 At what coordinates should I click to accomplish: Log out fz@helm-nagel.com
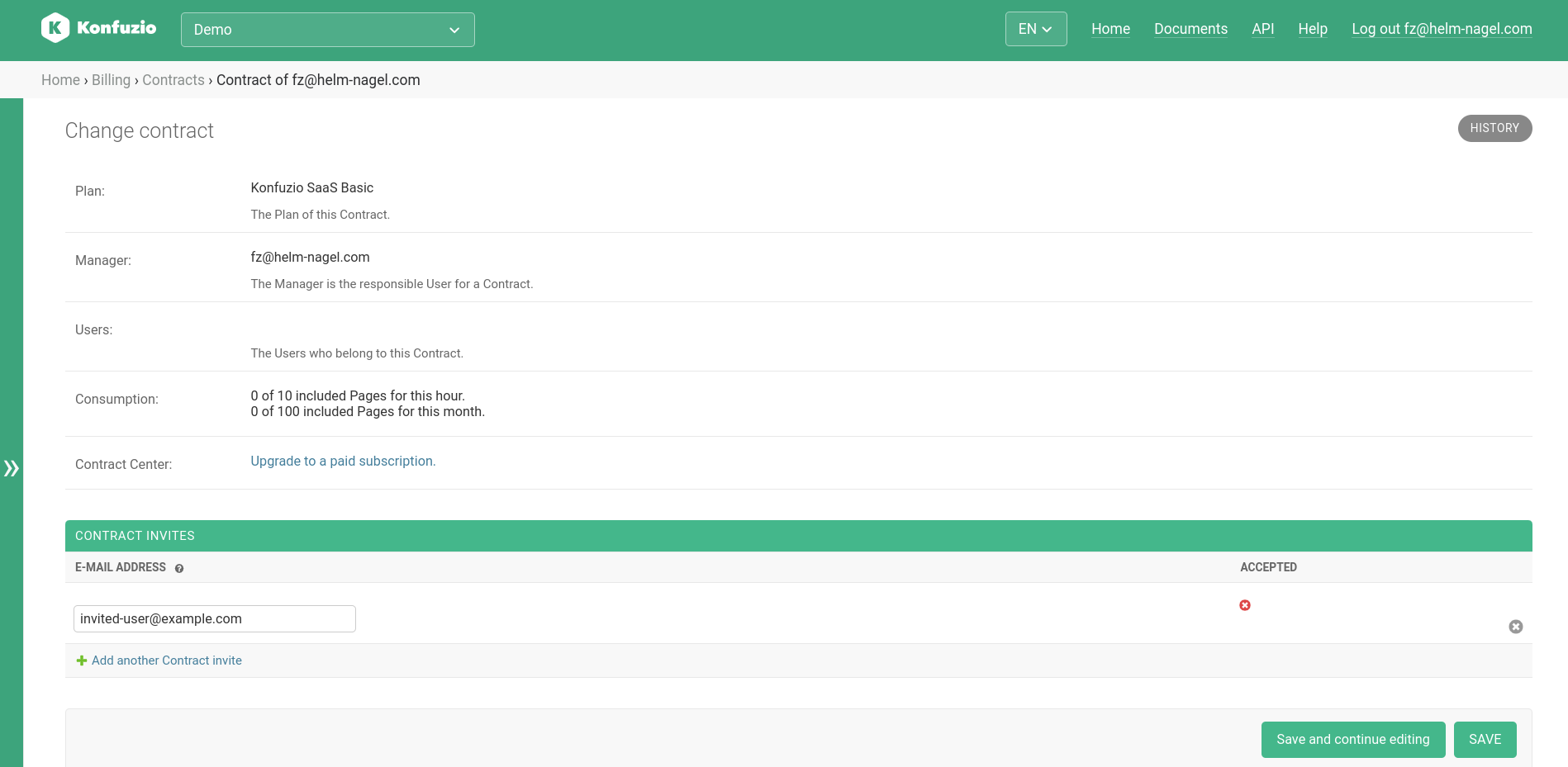coord(1442,29)
